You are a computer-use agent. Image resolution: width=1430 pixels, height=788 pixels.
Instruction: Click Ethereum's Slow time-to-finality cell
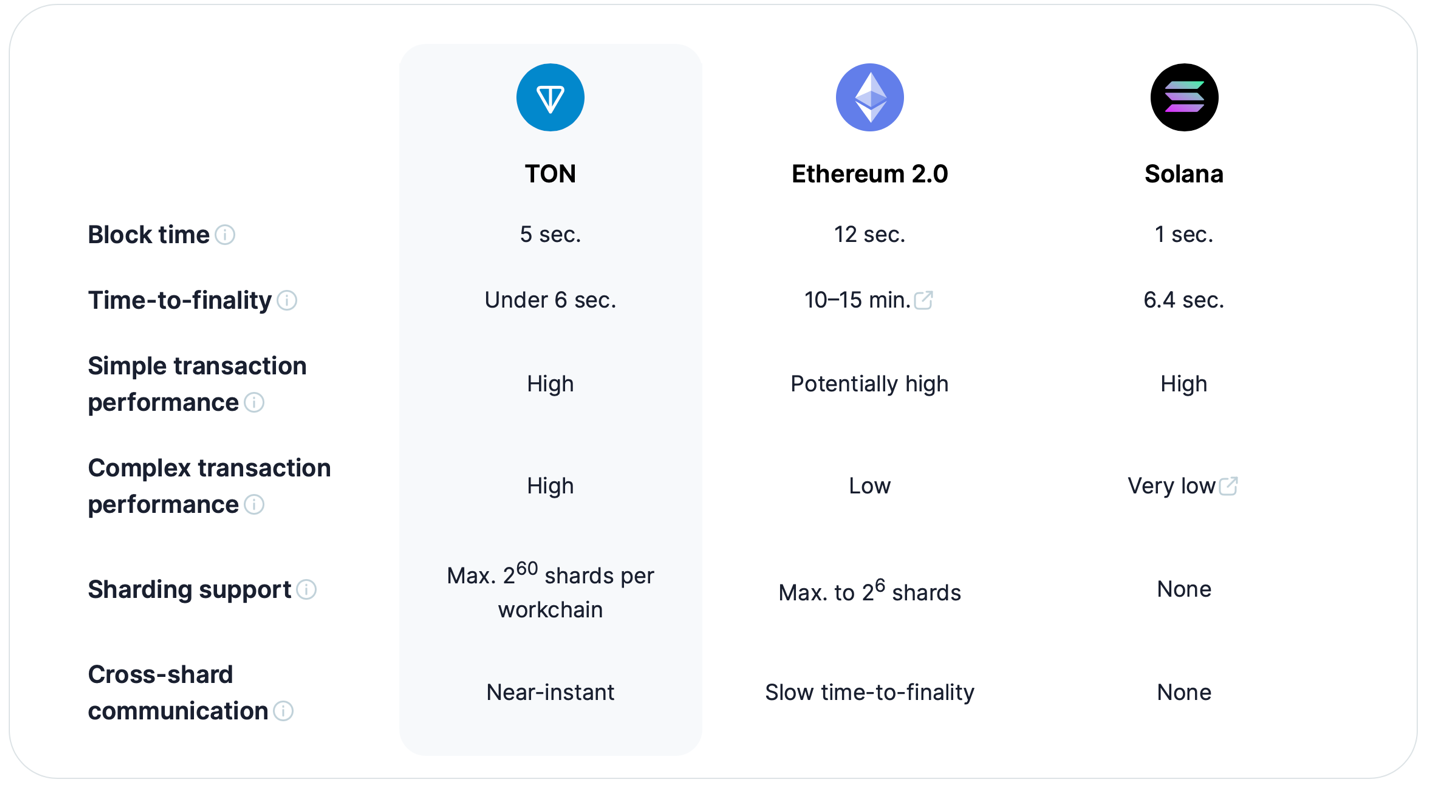869,692
